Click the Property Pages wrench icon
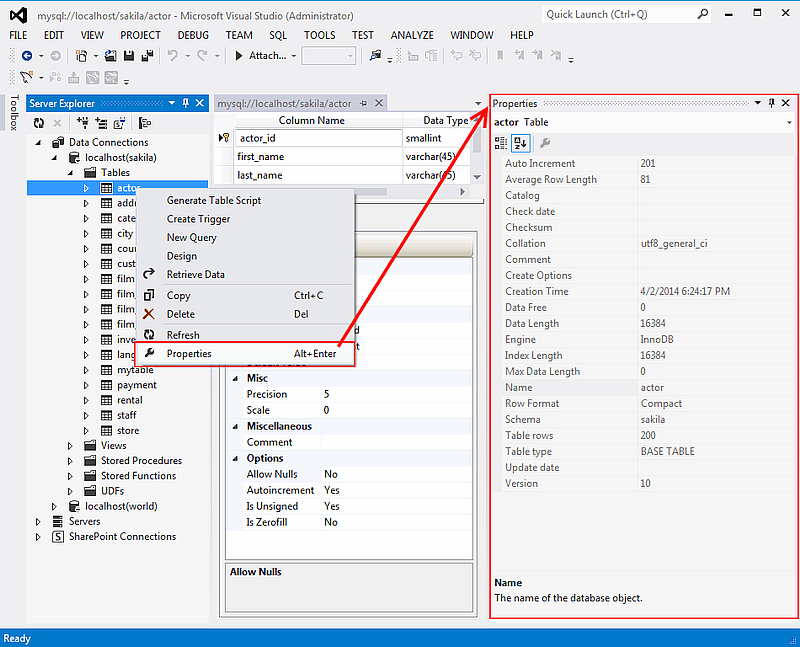 (x=546, y=143)
